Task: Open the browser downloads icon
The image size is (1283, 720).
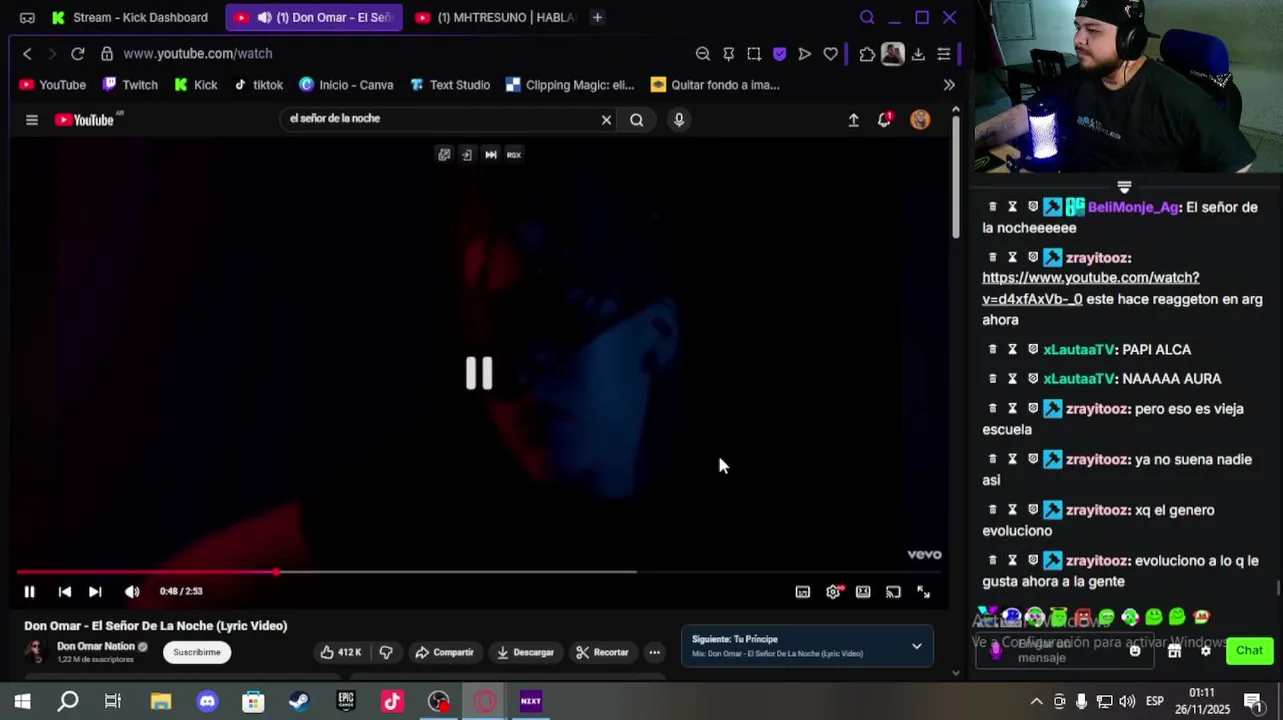Action: [918, 54]
